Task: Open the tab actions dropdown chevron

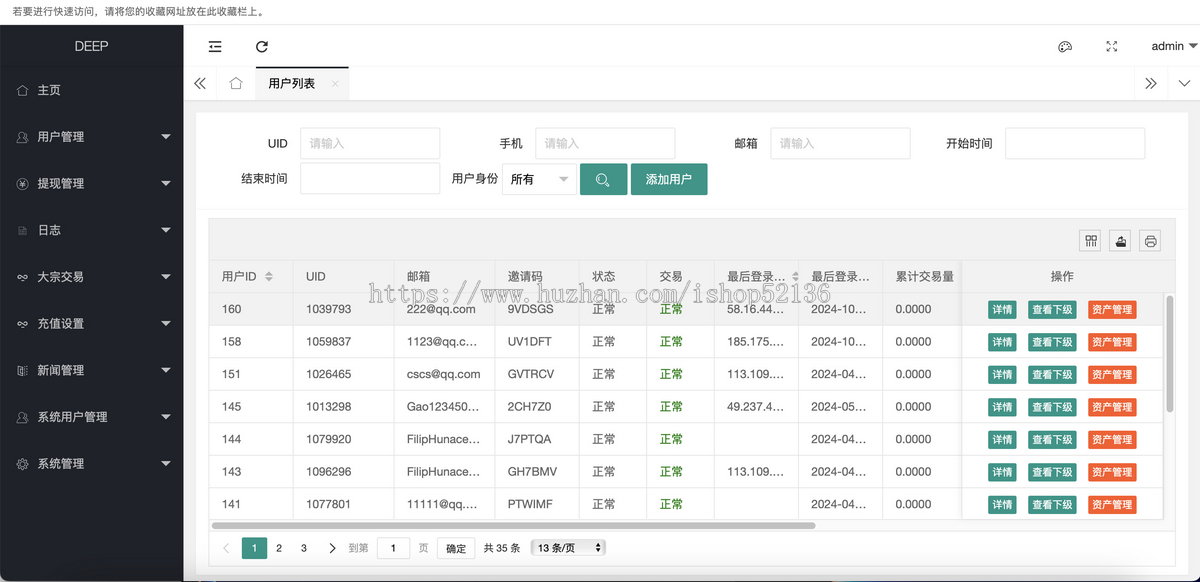Action: click(1184, 84)
